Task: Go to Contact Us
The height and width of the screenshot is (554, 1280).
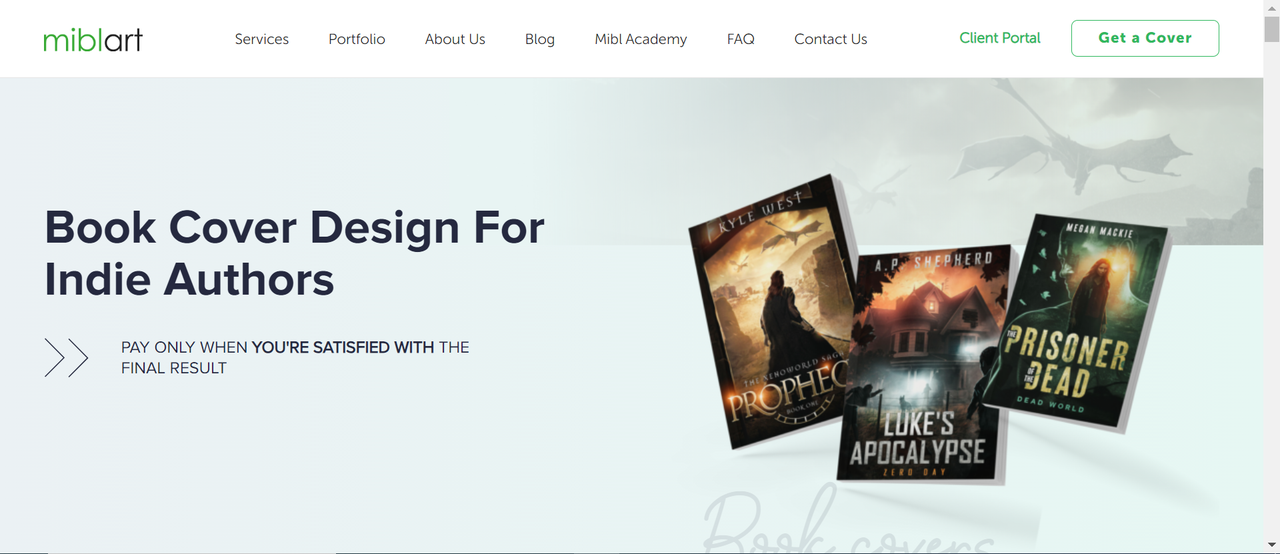Action: pyautogui.click(x=831, y=39)
